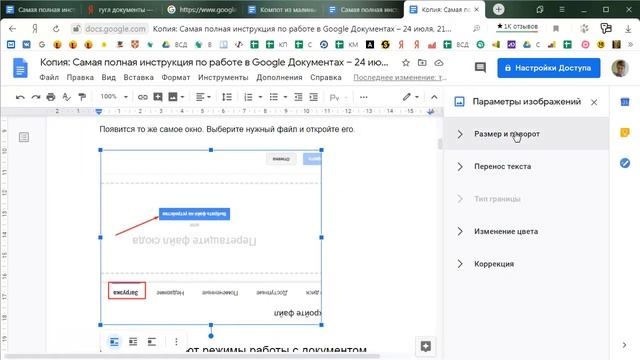This screenshot has height=360, width=640.
Task: Click the Print icon
Action: point(51,97)
